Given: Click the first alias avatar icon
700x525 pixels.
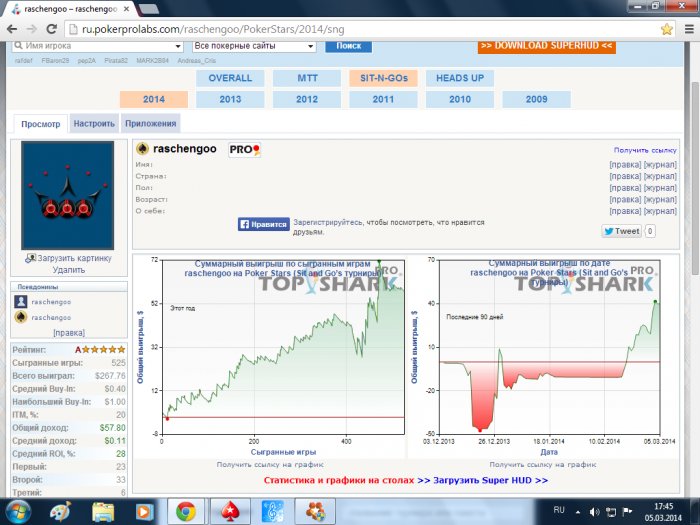Looking at the screenshot, I should 21,302.
